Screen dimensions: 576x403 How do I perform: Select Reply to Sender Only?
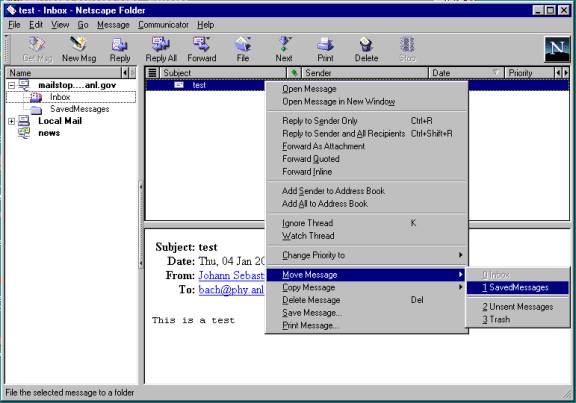367,121
